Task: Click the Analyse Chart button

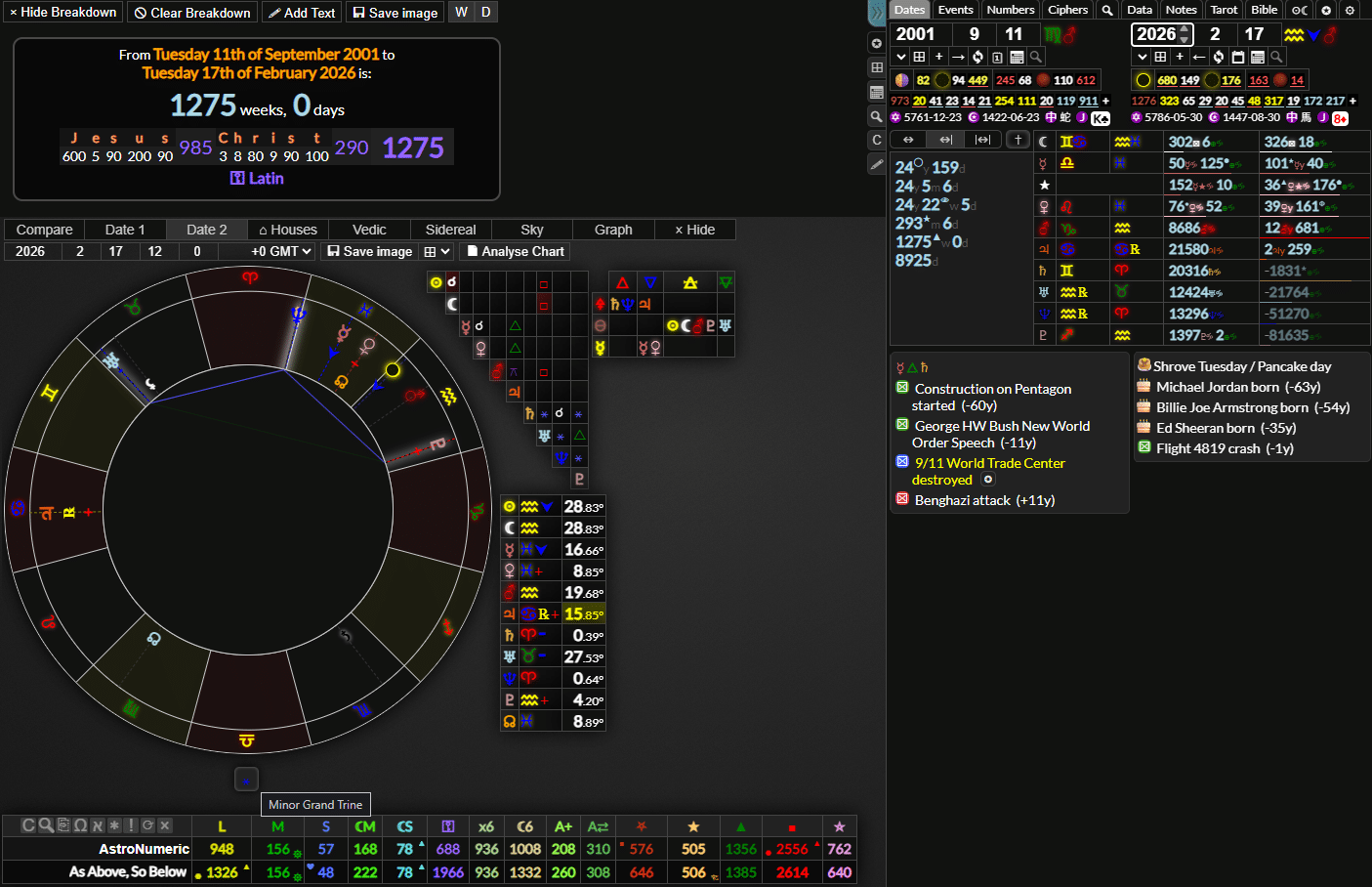Action: (515, 251)
